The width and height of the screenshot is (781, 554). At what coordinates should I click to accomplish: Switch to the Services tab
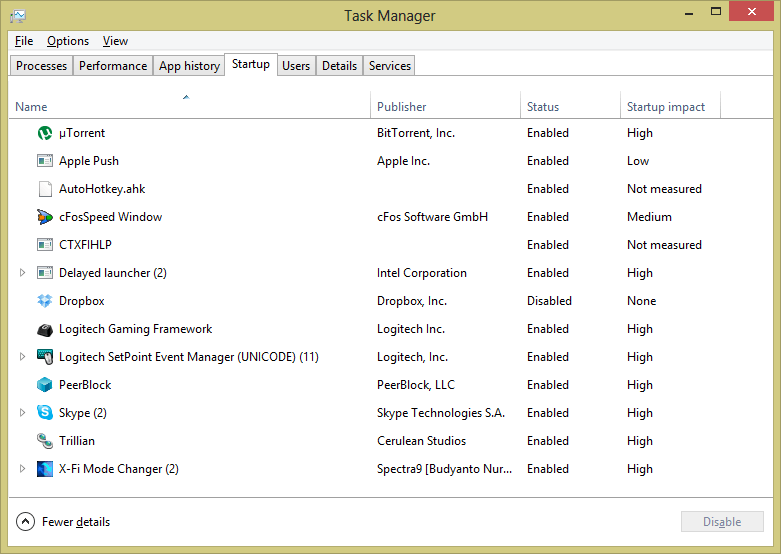390,66
